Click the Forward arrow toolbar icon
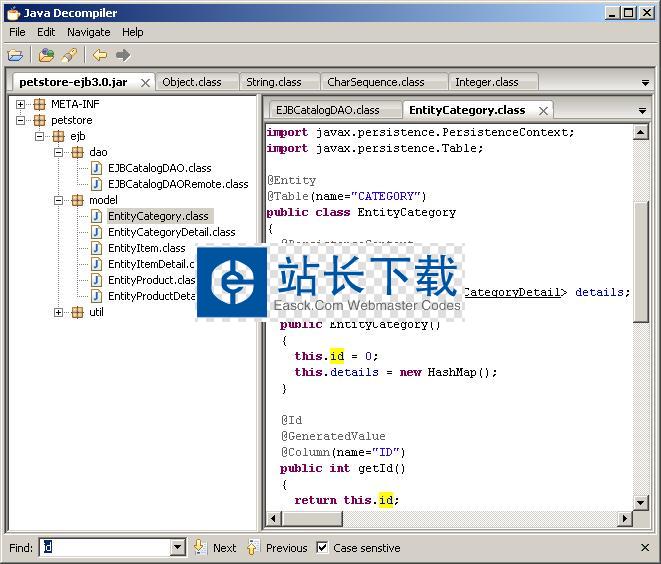661x564 pixels. point(123,56)
